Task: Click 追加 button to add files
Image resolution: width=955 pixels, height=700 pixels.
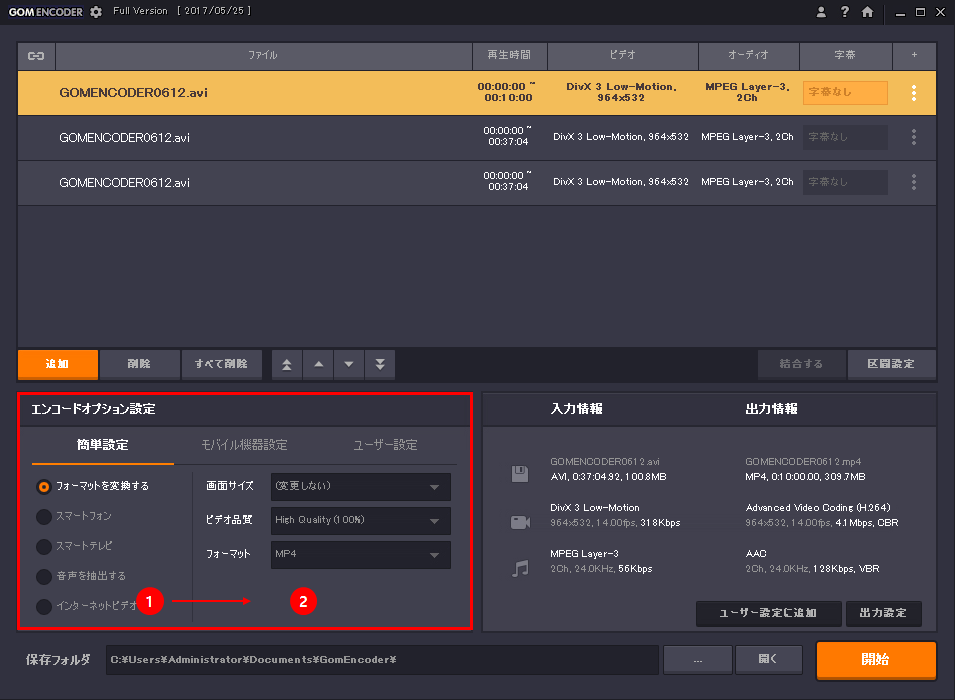Action: click(58, 364)
